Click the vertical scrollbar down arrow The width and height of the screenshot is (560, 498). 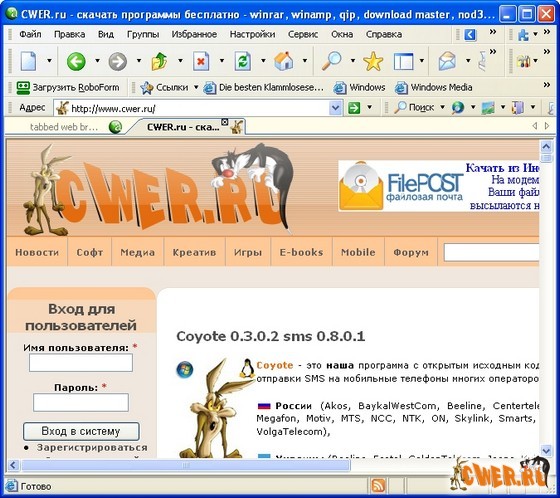(x=546, y=450)
